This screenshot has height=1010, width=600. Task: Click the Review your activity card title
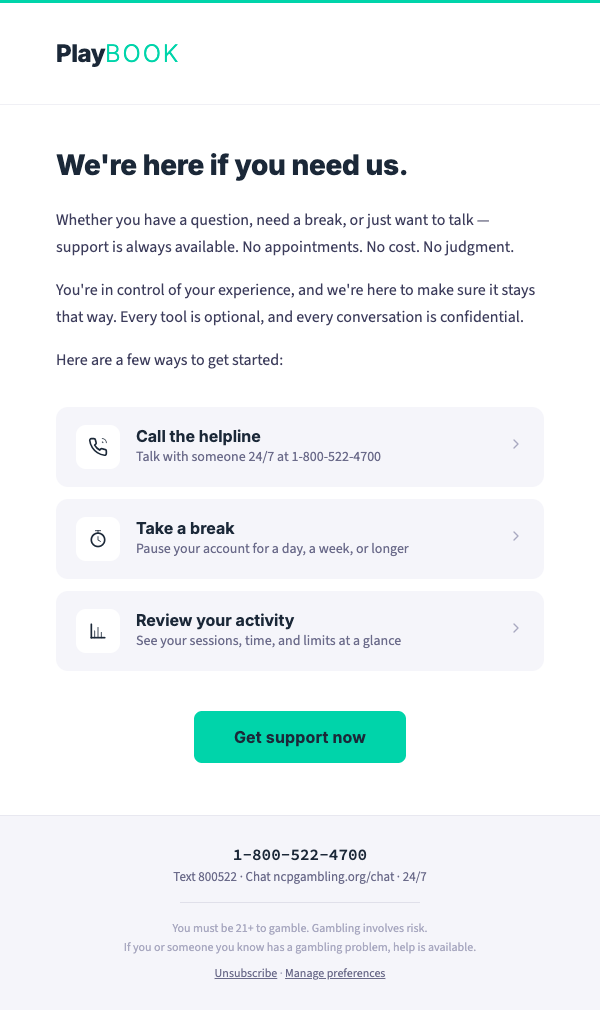pyautogui.click(x=214, y=620)
